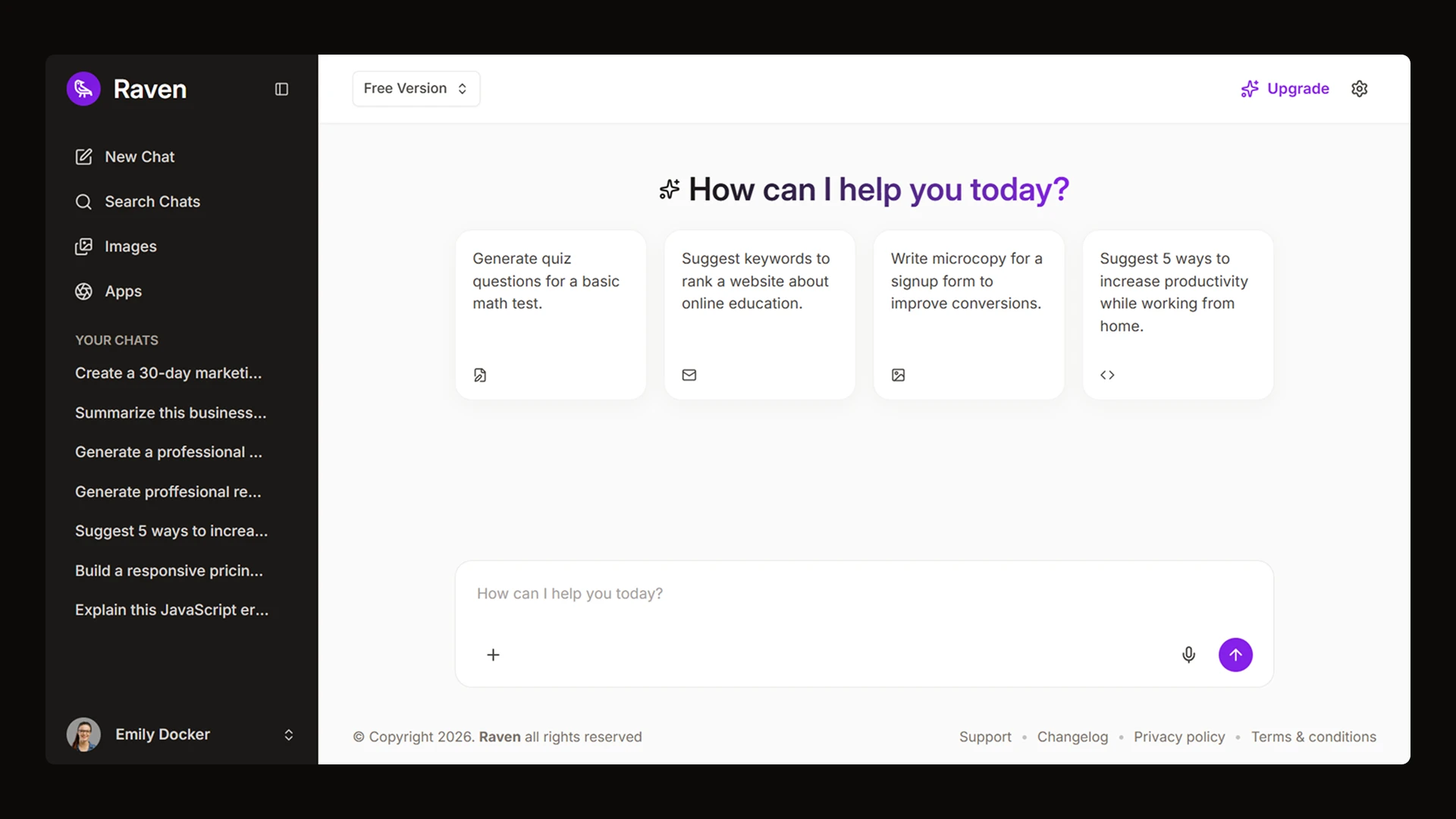Click sparkle icon beside the main heading
Screen dimensions: 1456x819
click(669, 190)
